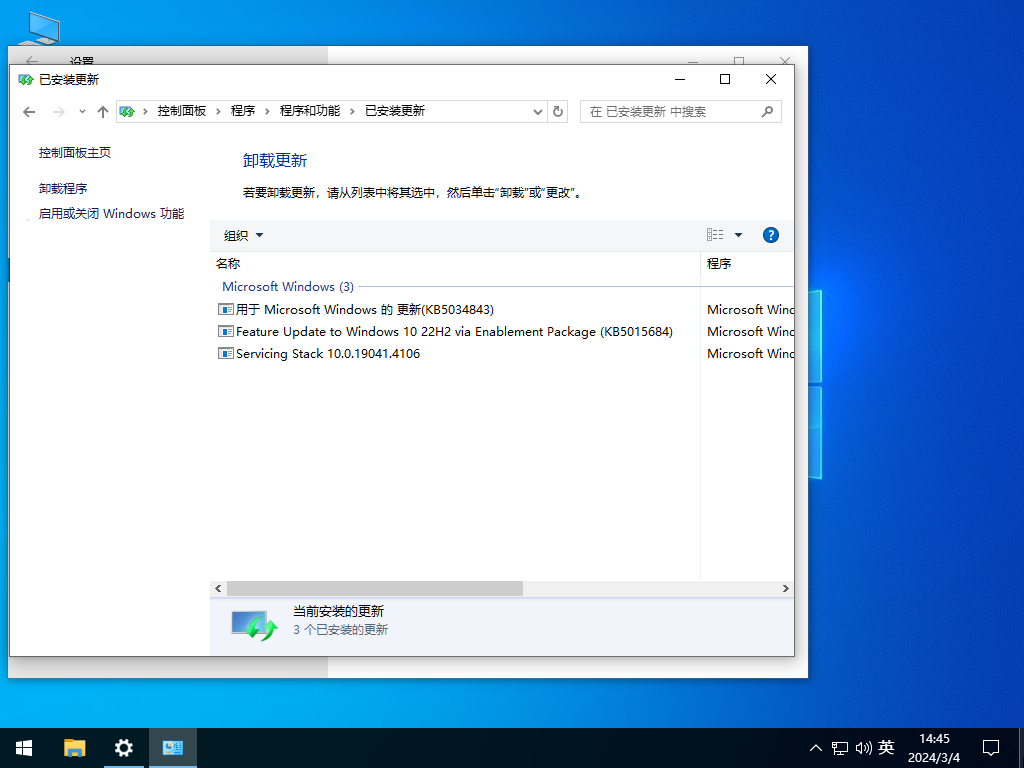Image resolution: width=1024 pixels, height=768 pixels.
Task: Open the breadcrumb dropdown arrow after 已安装更新
Action: pos(538,111)
